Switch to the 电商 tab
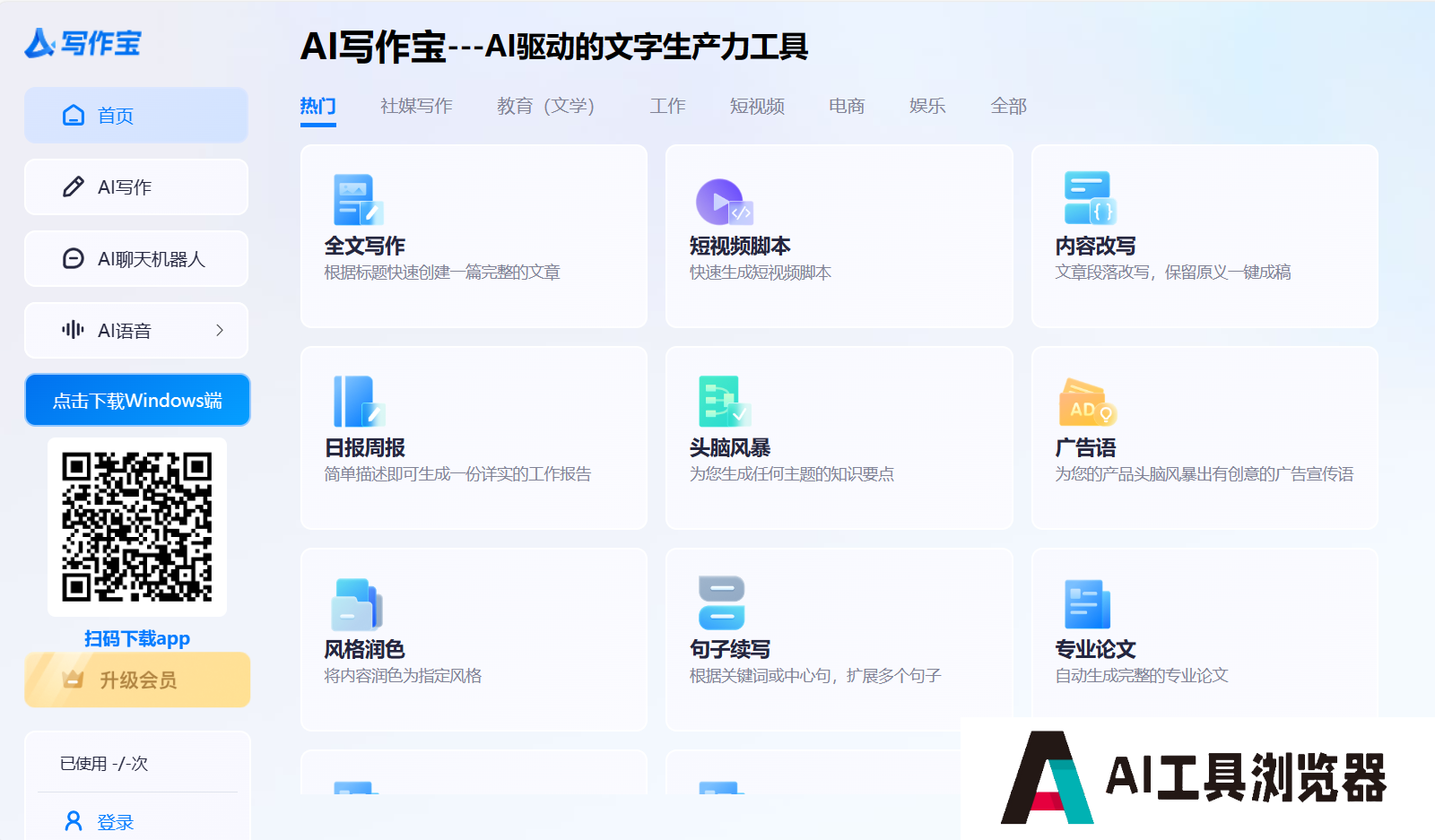1435x840 pixels. [847, 106]
